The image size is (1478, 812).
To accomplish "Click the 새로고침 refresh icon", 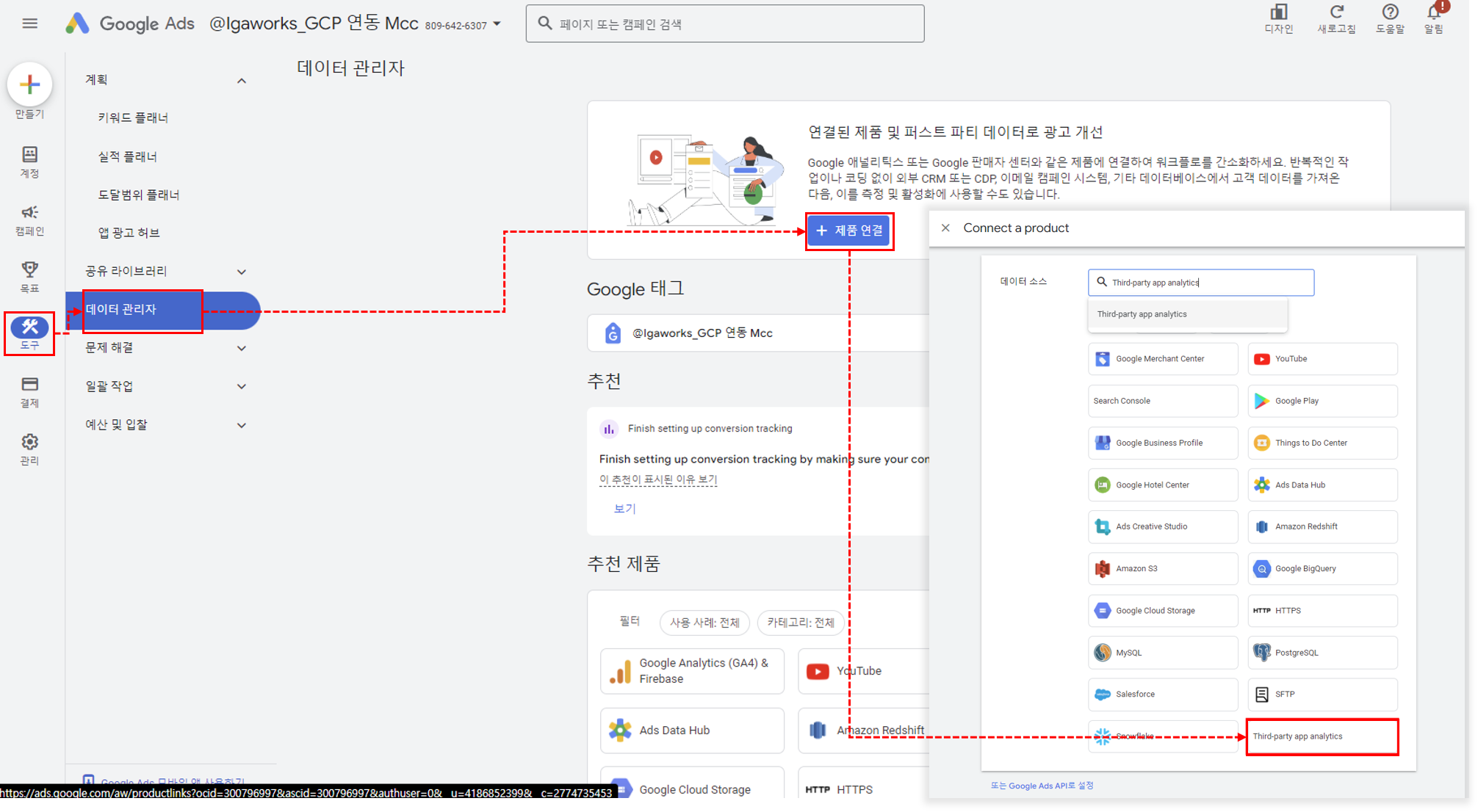I will coord(1337,20).
